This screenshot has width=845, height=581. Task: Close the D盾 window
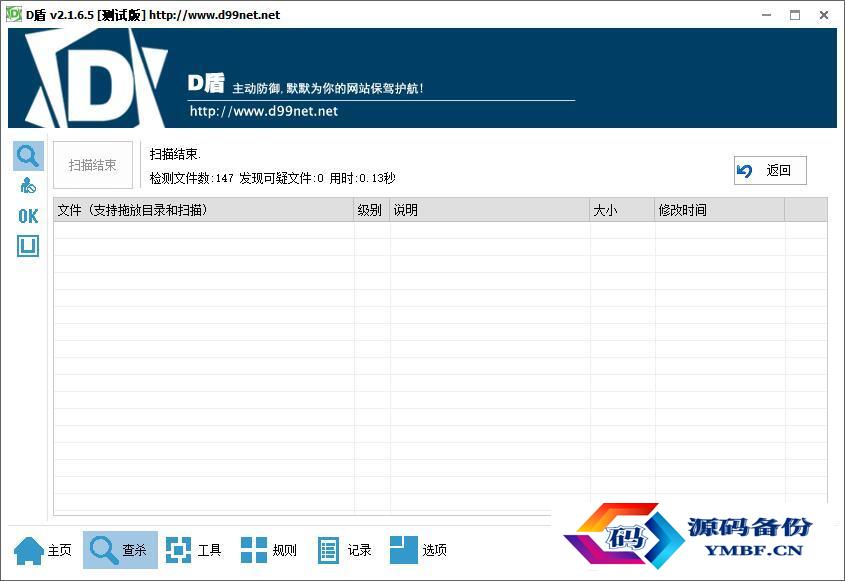click(x=823, y=15)
